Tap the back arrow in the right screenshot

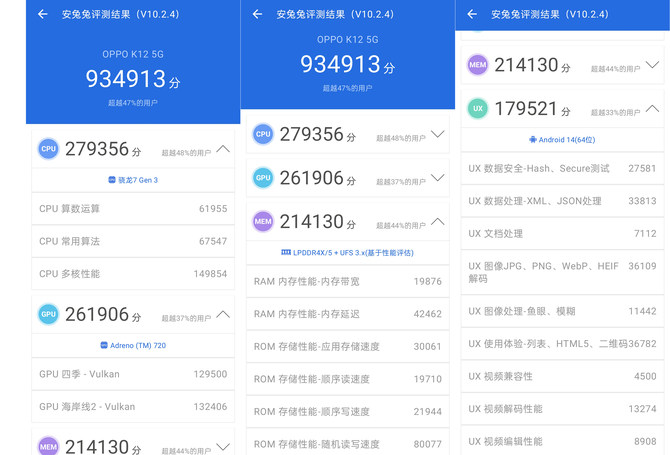(x=472, y=14)
